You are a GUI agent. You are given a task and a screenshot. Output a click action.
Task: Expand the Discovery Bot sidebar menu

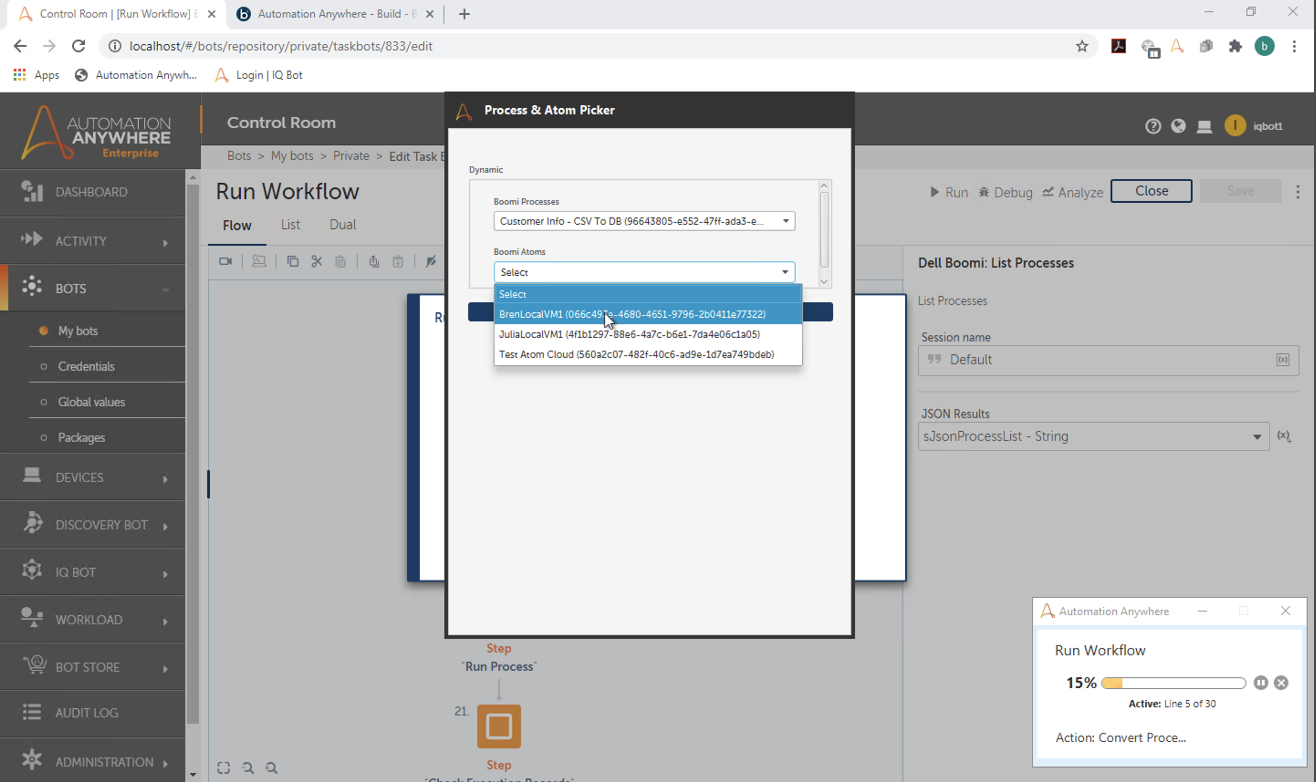click(93, 525)
